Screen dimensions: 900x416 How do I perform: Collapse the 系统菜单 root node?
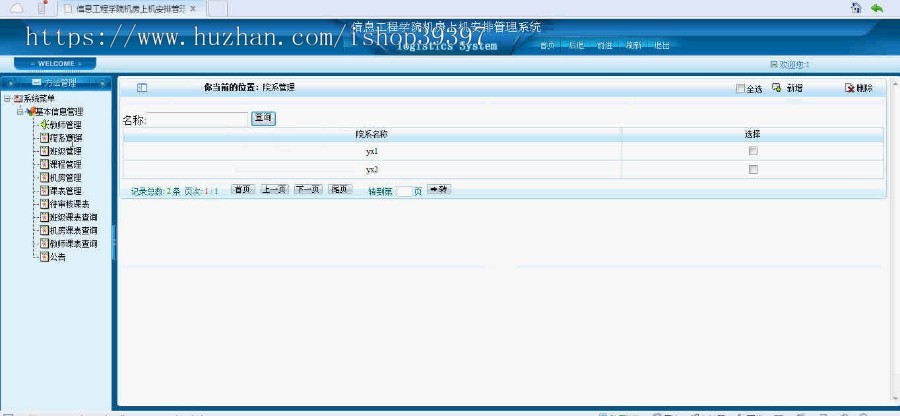[6, 99]
